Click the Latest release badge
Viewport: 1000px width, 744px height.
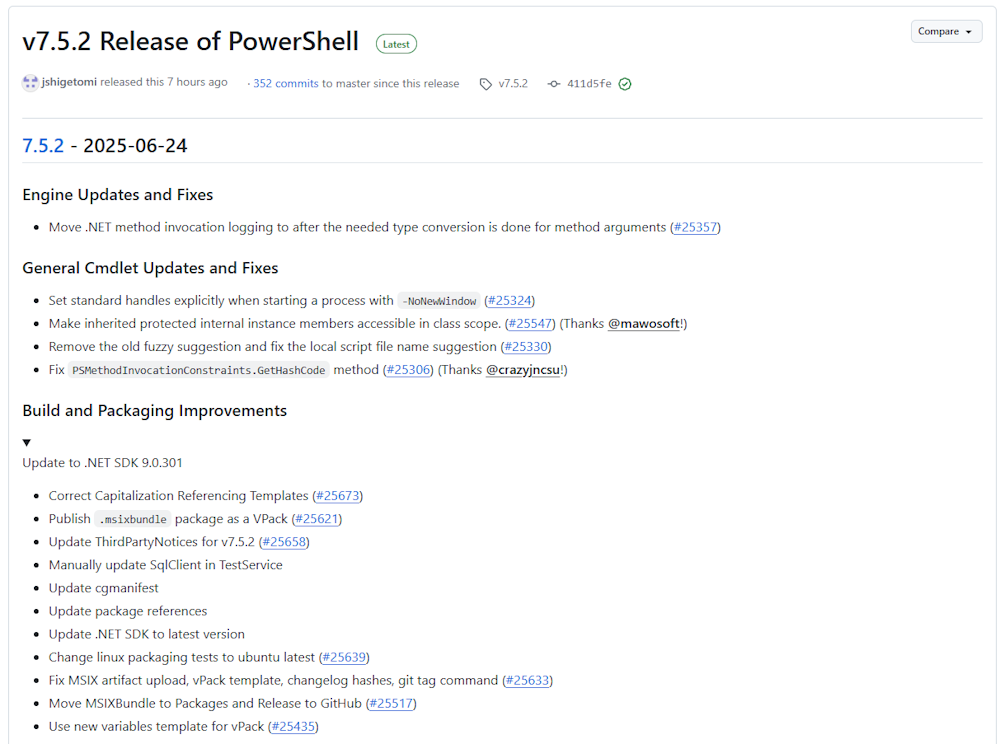(x=396, y=44)
